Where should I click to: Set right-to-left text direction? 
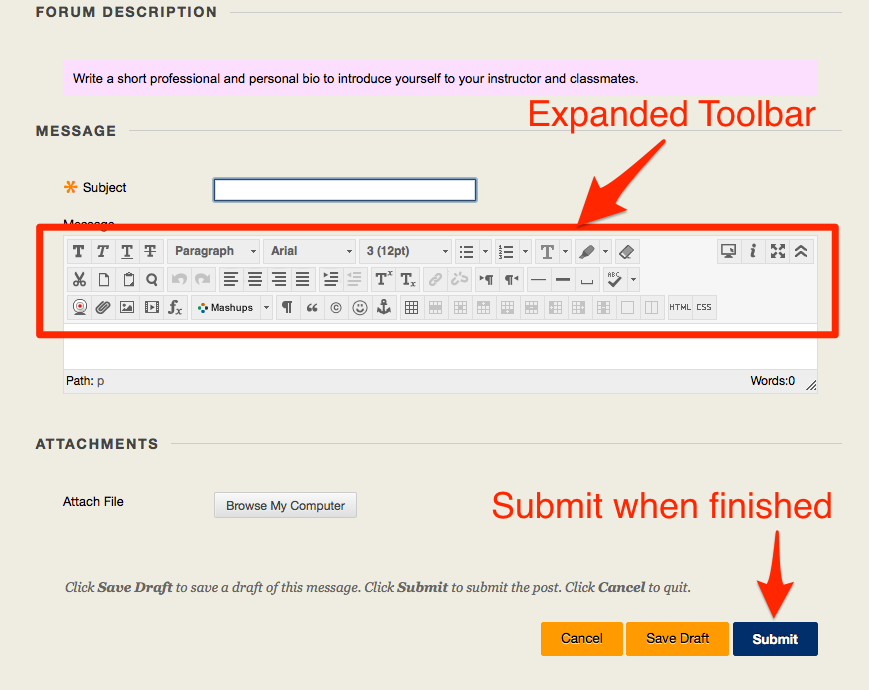[x=511, y=280]
